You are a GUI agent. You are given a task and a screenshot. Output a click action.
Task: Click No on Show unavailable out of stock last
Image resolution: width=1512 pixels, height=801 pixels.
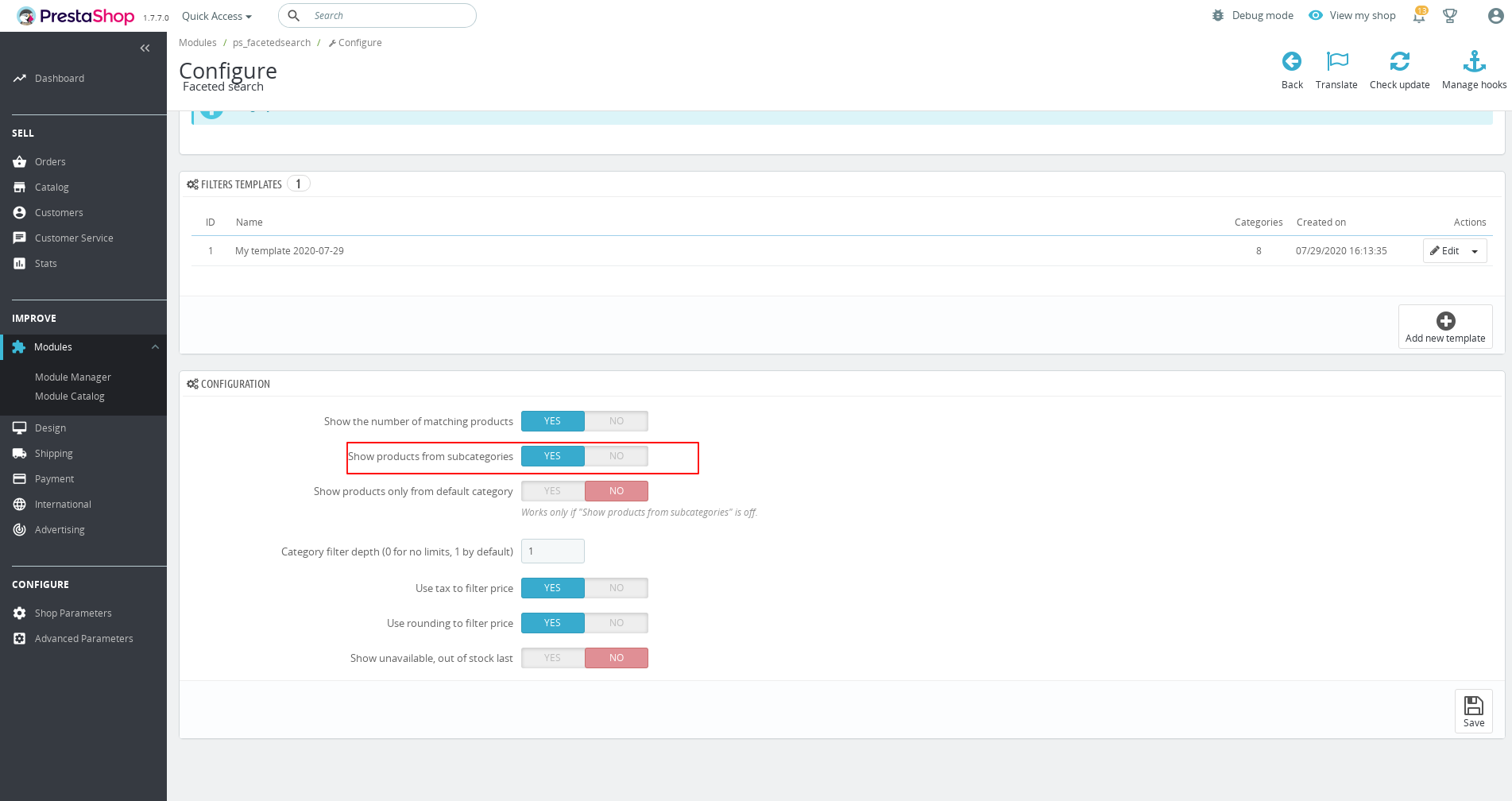tap(617, 658)
